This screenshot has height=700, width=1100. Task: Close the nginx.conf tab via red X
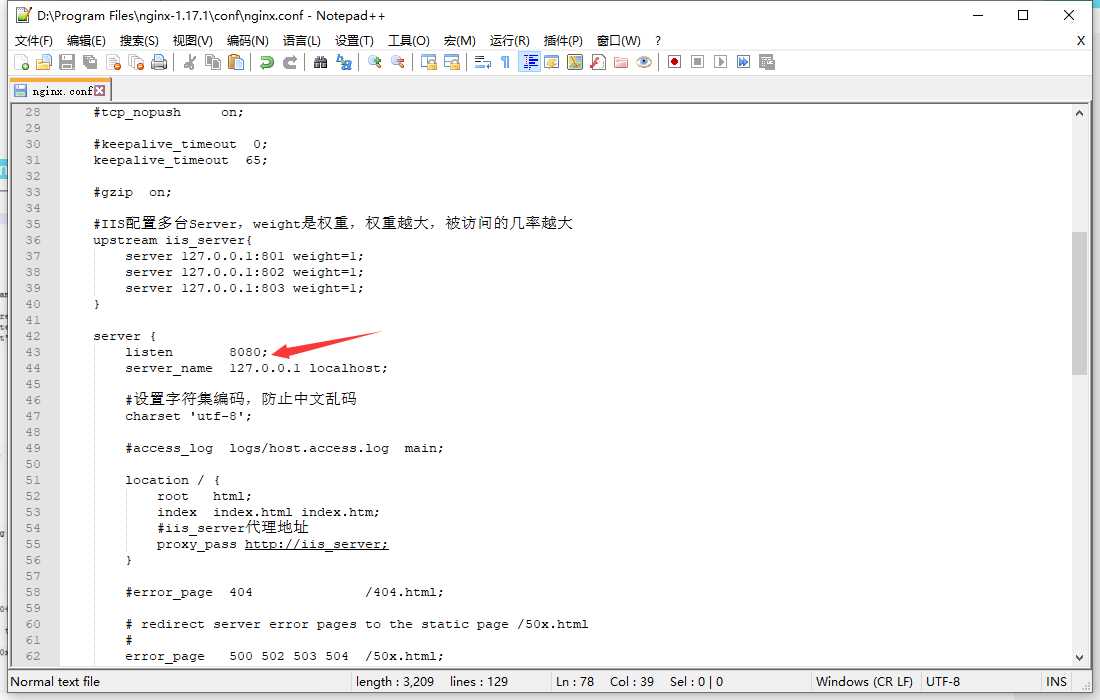coord(100,90)
